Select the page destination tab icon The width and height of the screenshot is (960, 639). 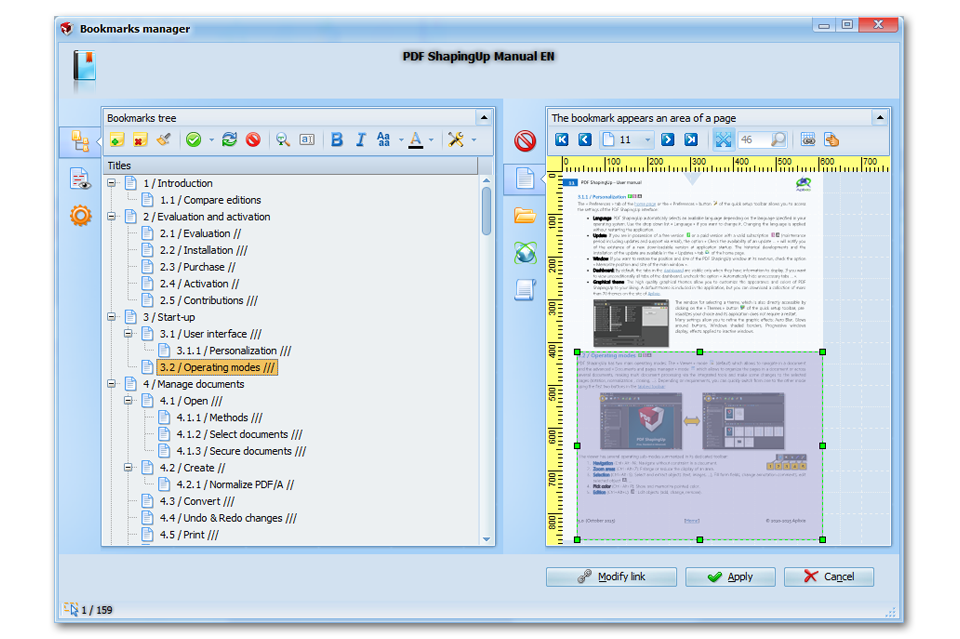pos(525,179)
